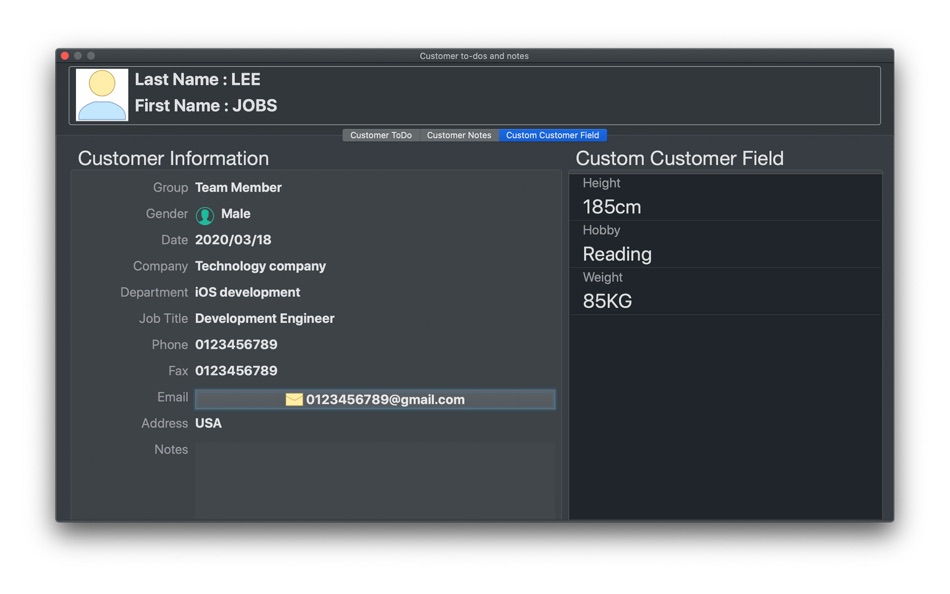Close the window with the red button
The width and height of the screenshot is (950, 594).
pyautogui.click(x=65, y=56)
